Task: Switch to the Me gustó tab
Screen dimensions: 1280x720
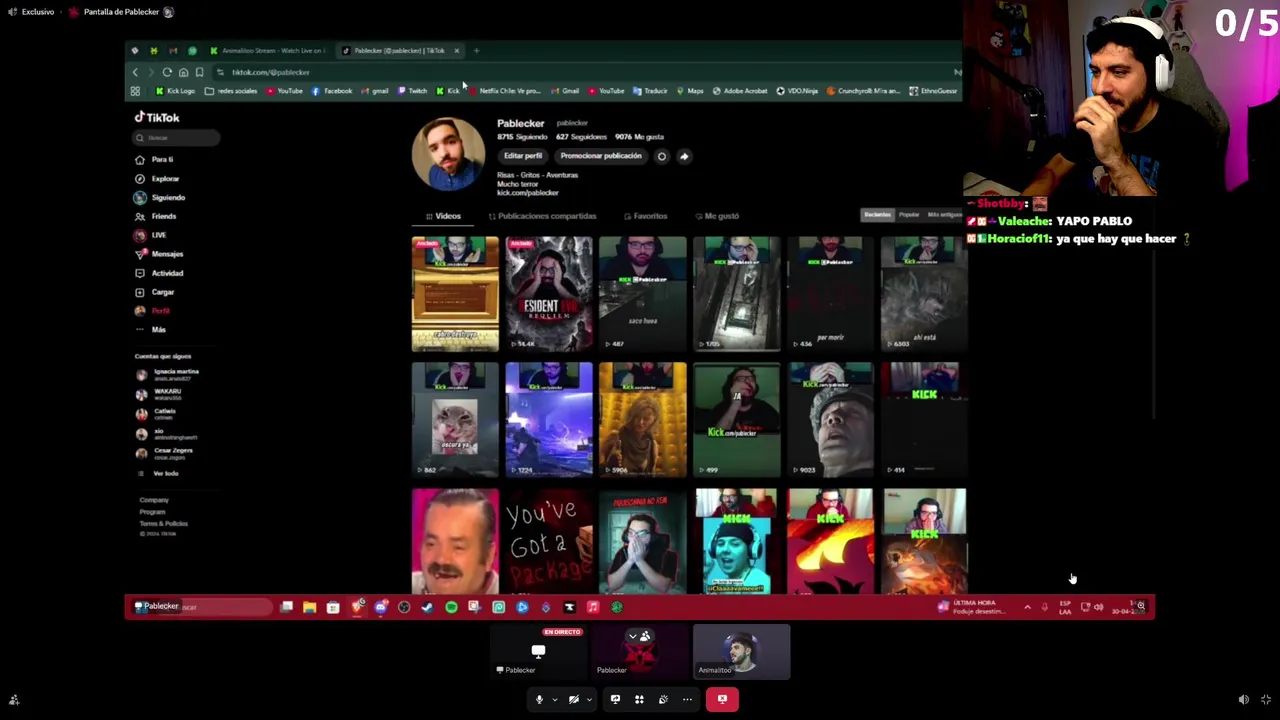Action: tap(717, 216)
